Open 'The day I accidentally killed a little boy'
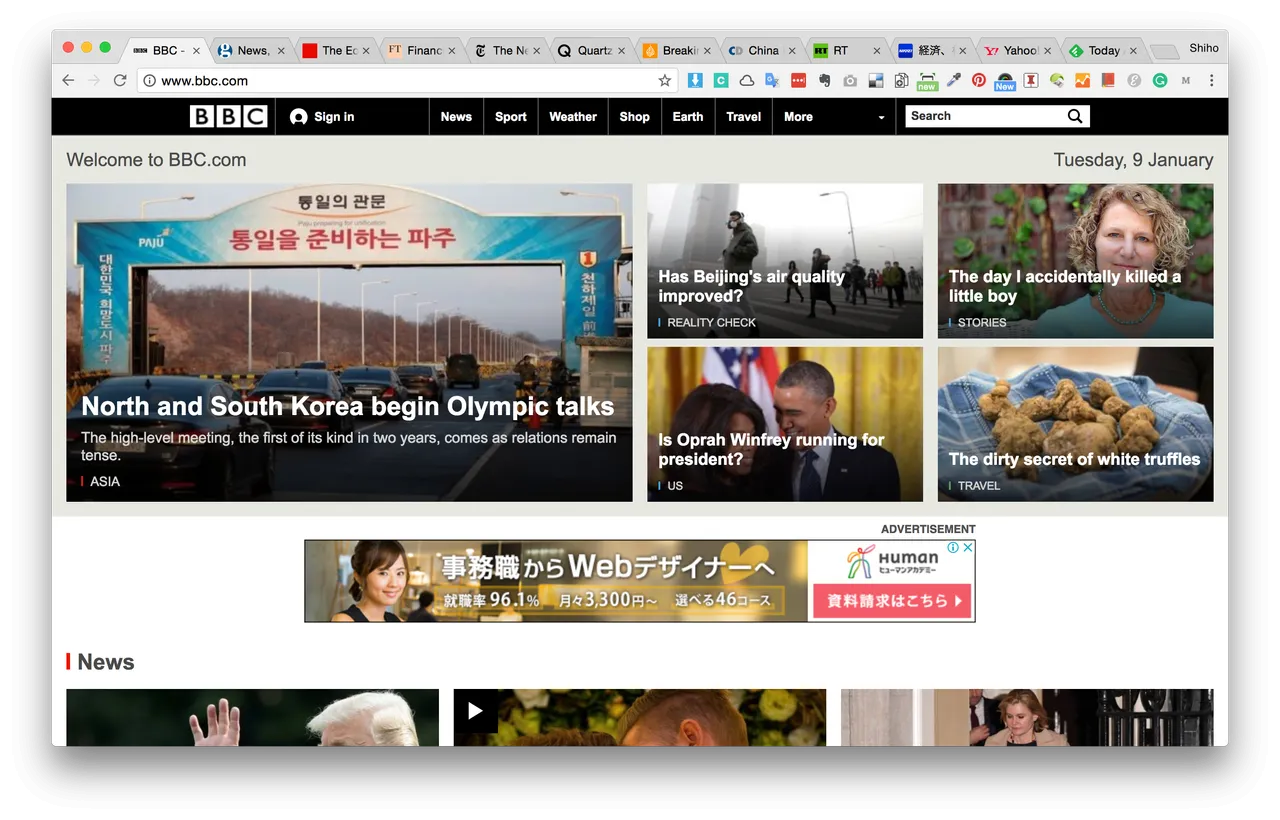The width and height of the screenshot is (1280, 820). tap(1065, 286)
